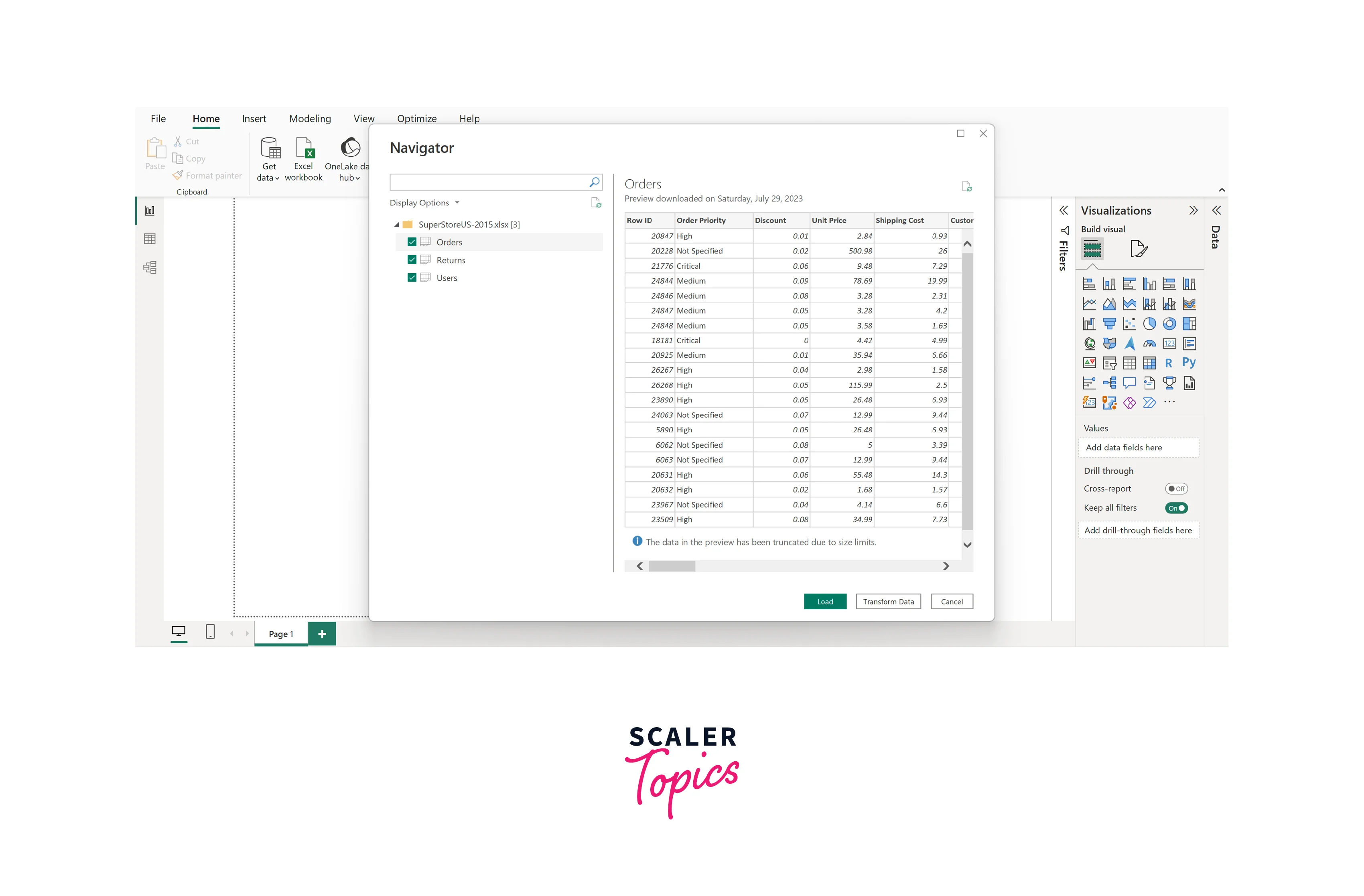Disable the Keep all filters toggle

1176,508
